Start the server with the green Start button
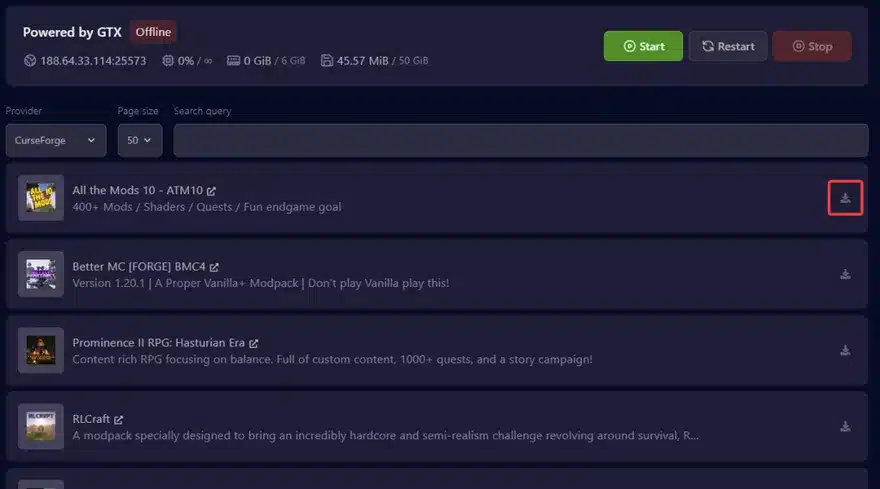Screen dimensions: 880x489 click(x=643, y=46)
